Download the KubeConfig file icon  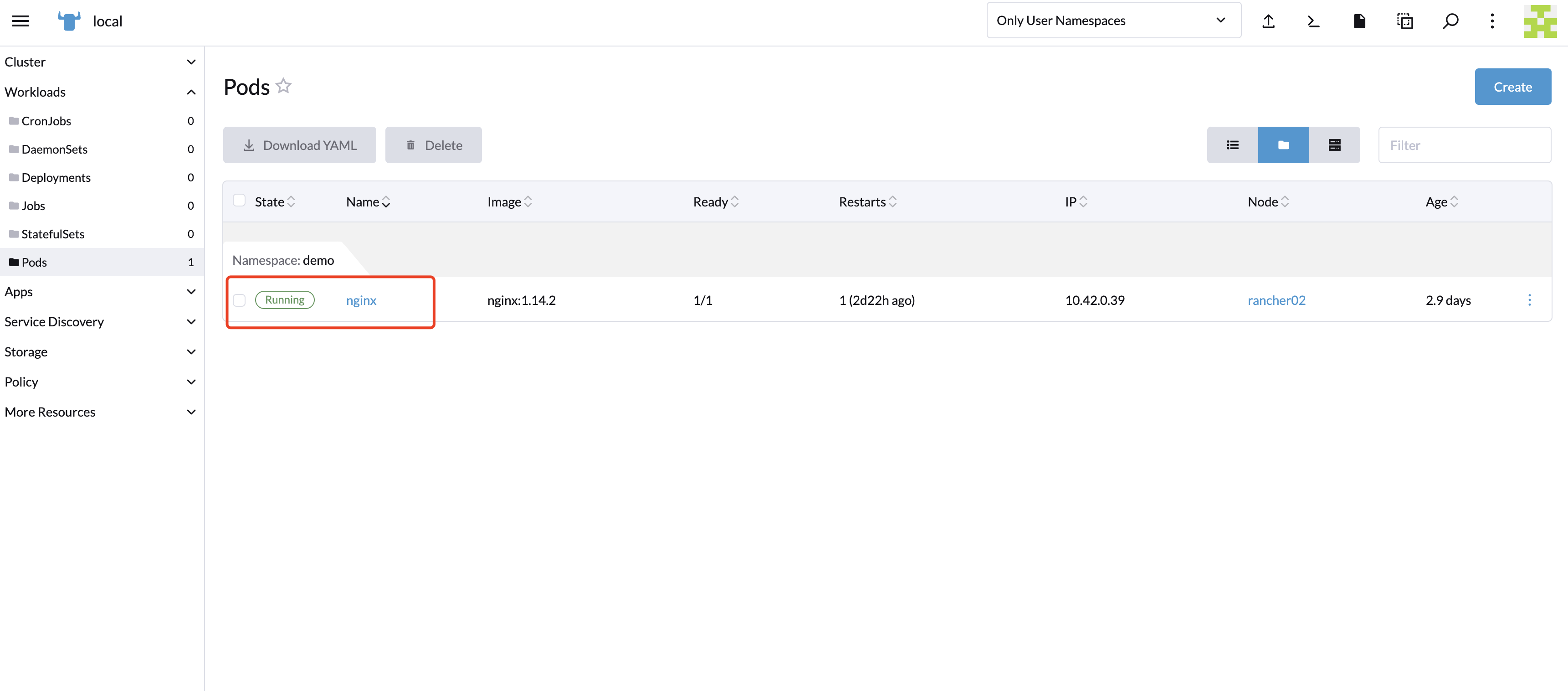click(x=1359, y=21)
